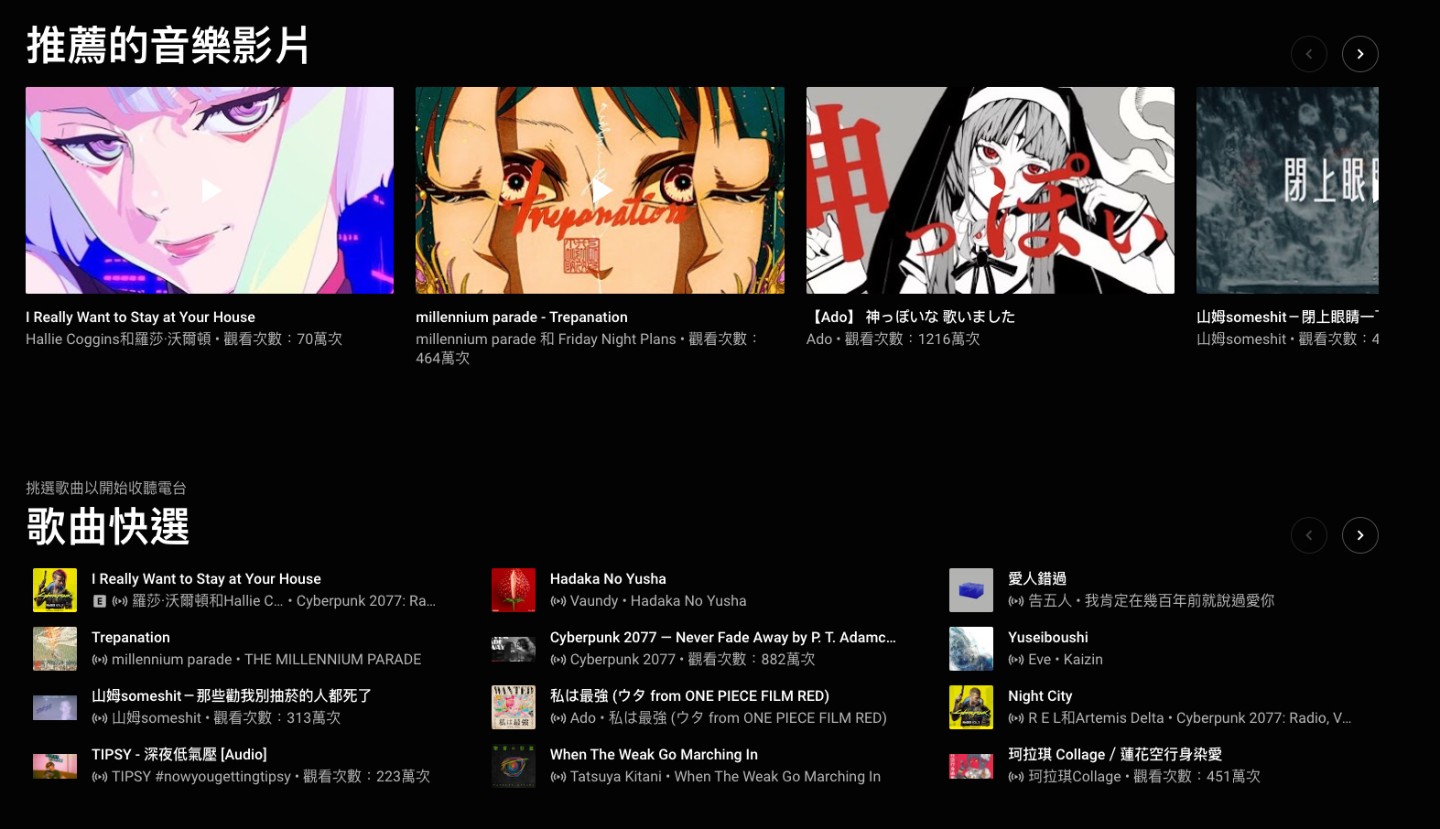1440x829 pixels.
Task: Click previous arrow in 歌曲快選 section
Action: coord(1309,535)
